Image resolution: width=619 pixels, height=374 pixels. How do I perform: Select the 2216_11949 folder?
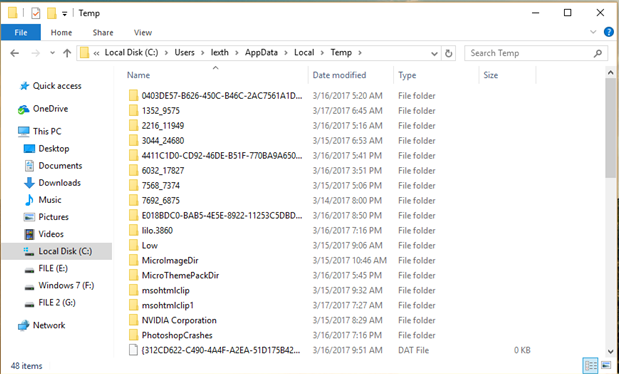point(163,126)
